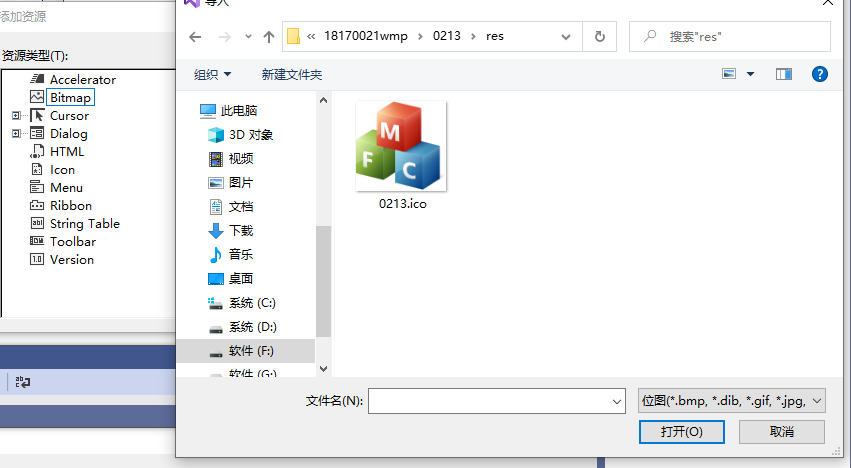The height and width of the screenshot is (468, 851).
Task: Open 下载 folder in navigation pane
Action: (231, 230)
